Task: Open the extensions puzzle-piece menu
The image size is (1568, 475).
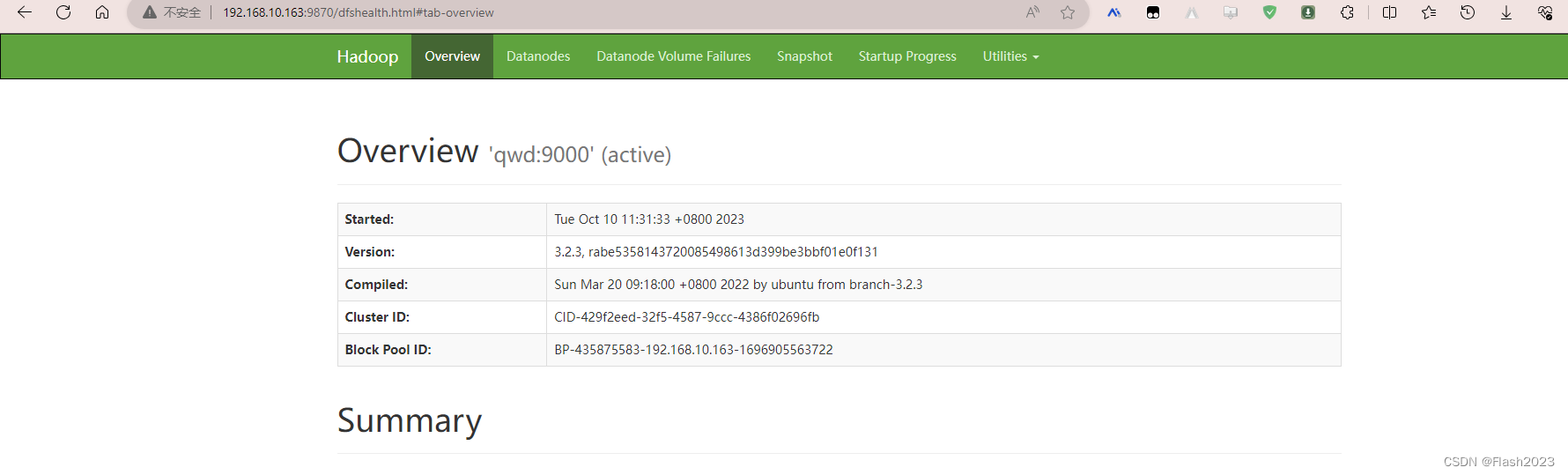Action: point(1347,12)
